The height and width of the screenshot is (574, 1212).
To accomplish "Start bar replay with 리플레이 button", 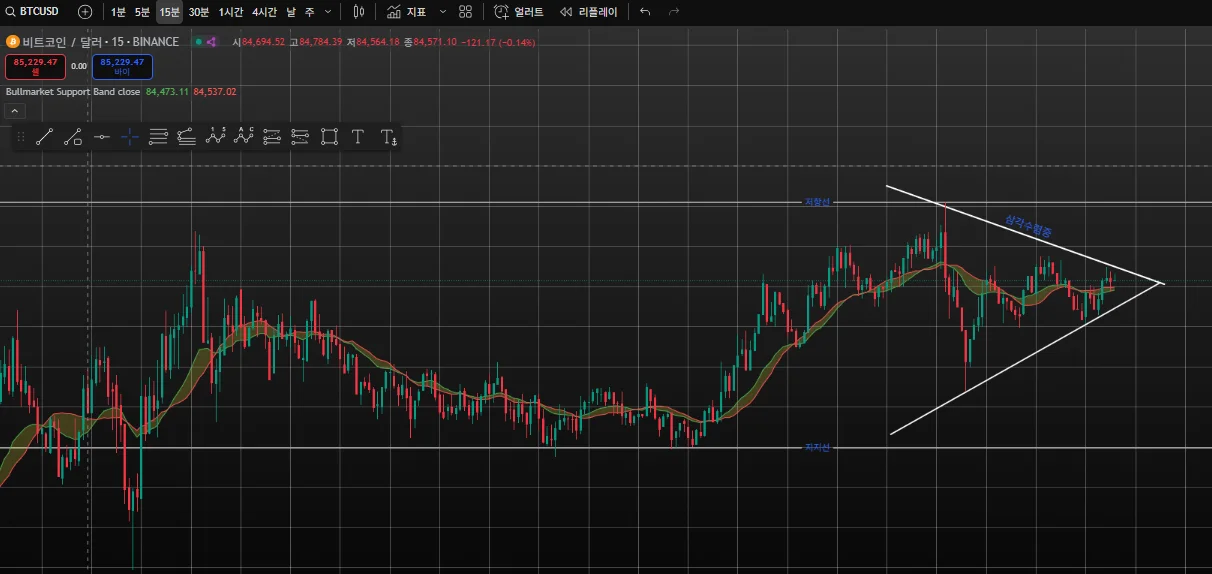I will point(588,12).
